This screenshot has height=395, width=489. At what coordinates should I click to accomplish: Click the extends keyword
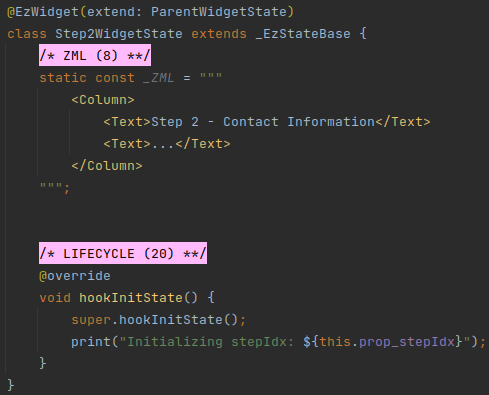coord(219,34)
